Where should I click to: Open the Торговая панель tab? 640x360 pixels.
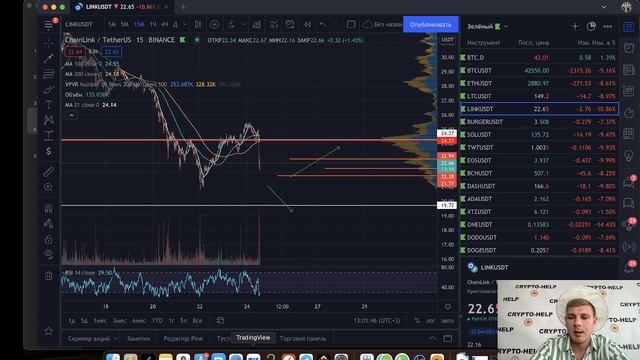tap(303, 339)
